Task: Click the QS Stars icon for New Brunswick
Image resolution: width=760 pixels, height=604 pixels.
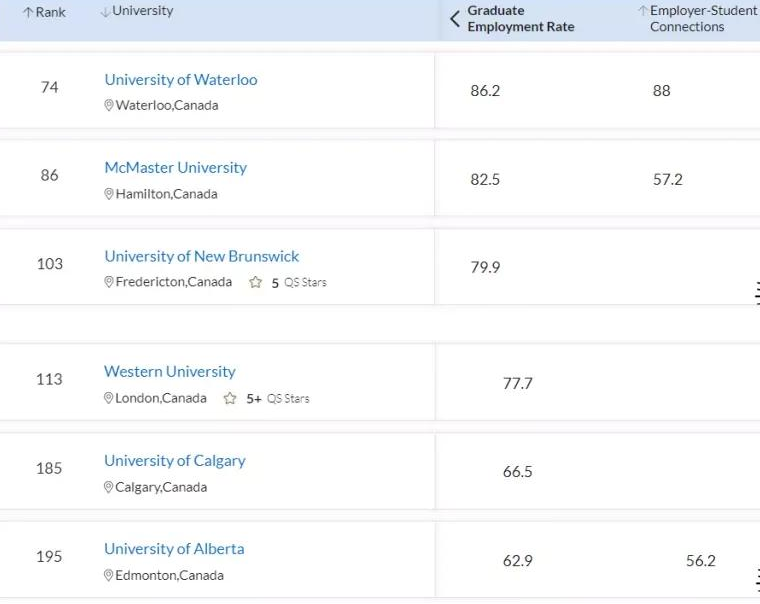Action: tap(256, 282)
